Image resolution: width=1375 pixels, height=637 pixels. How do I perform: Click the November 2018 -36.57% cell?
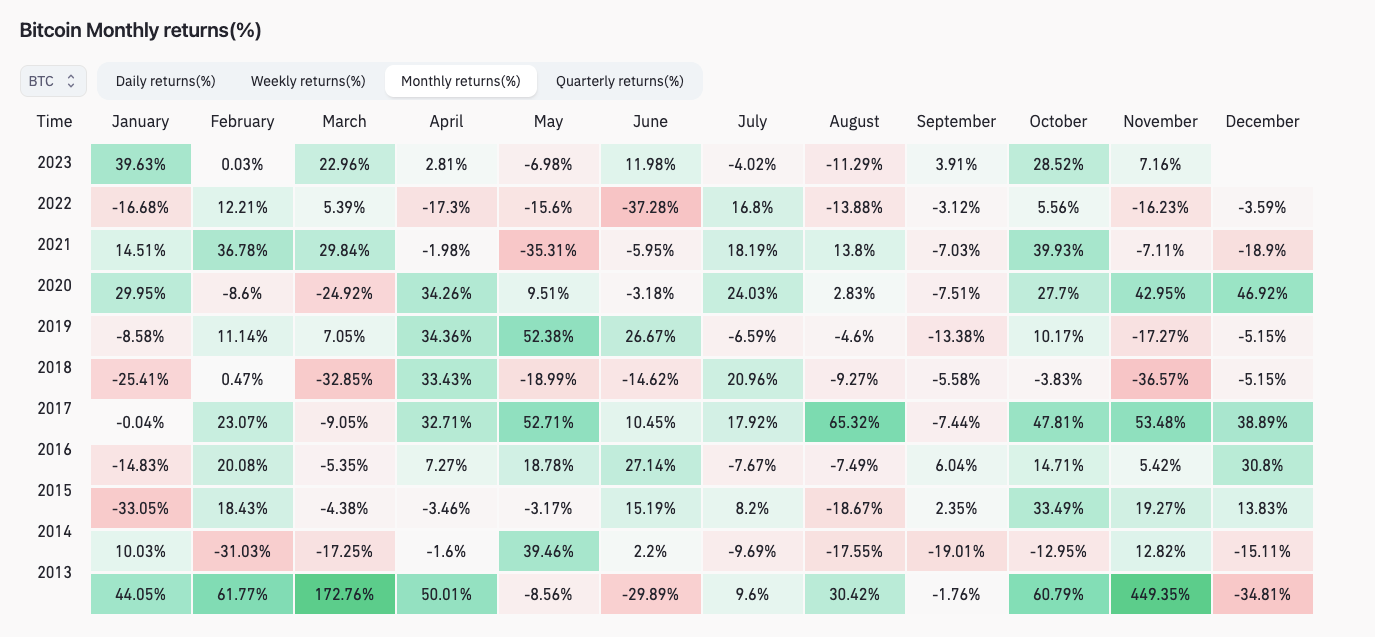click(x=1160, y=379)
